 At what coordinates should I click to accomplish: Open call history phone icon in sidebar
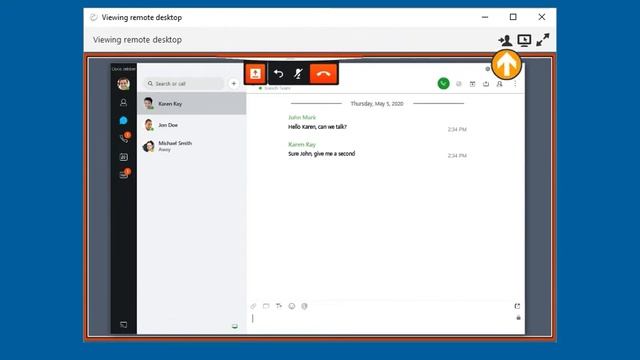(124, 138)
